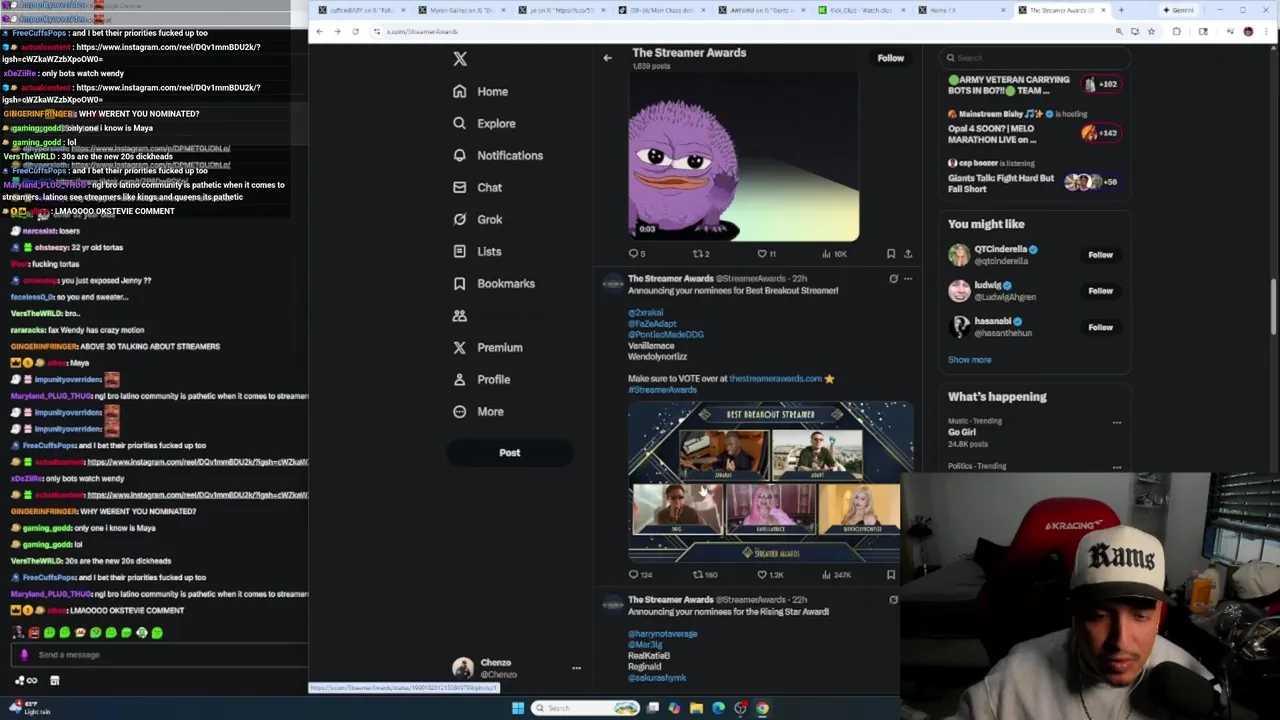Follow The Streamer Awards account
Screen dimensions: 1280x720
point(890,58)
